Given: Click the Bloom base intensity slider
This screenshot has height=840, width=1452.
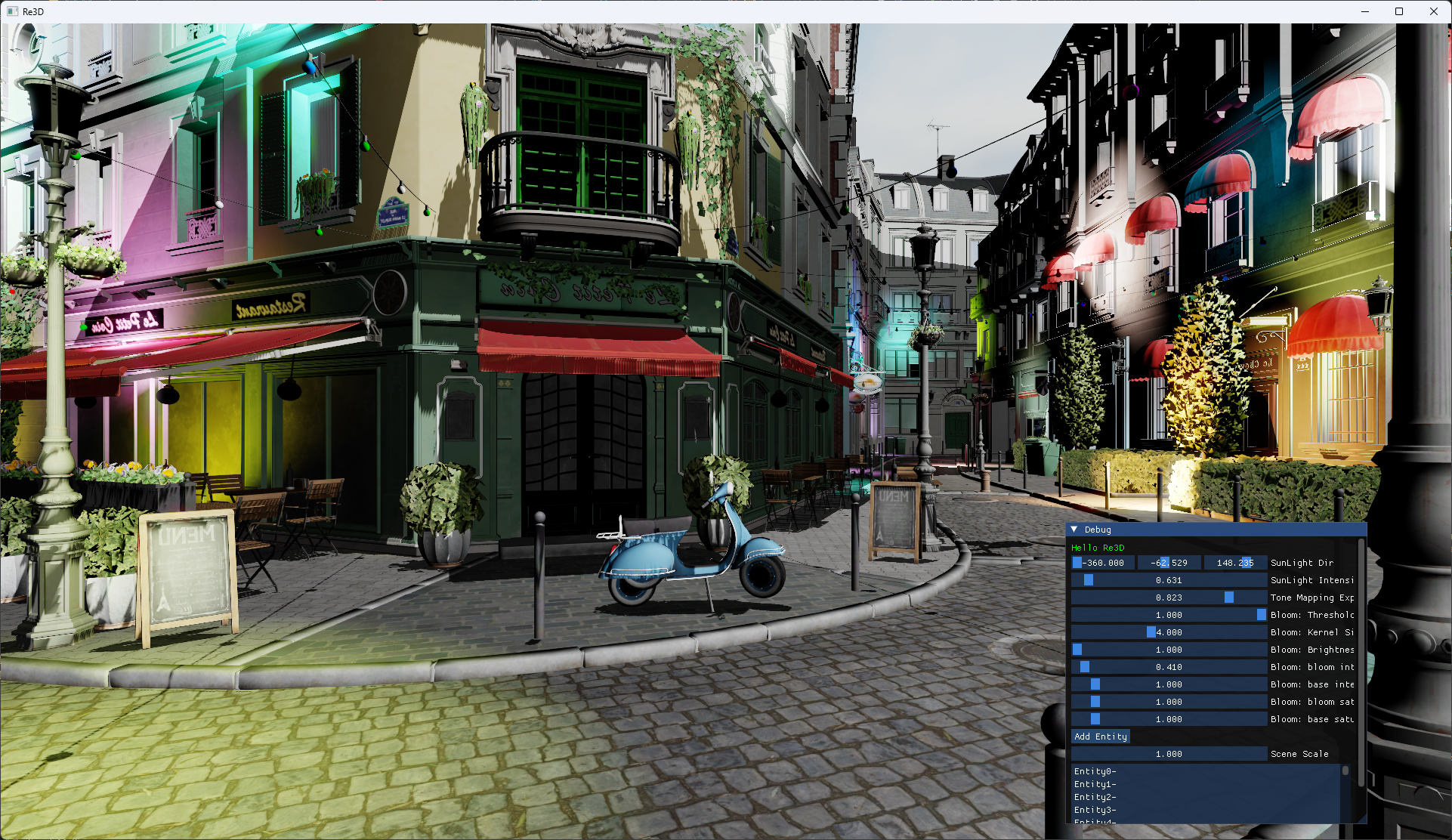Looking at the screenshot, I should pyautogui.click(x=1169, y=684).
